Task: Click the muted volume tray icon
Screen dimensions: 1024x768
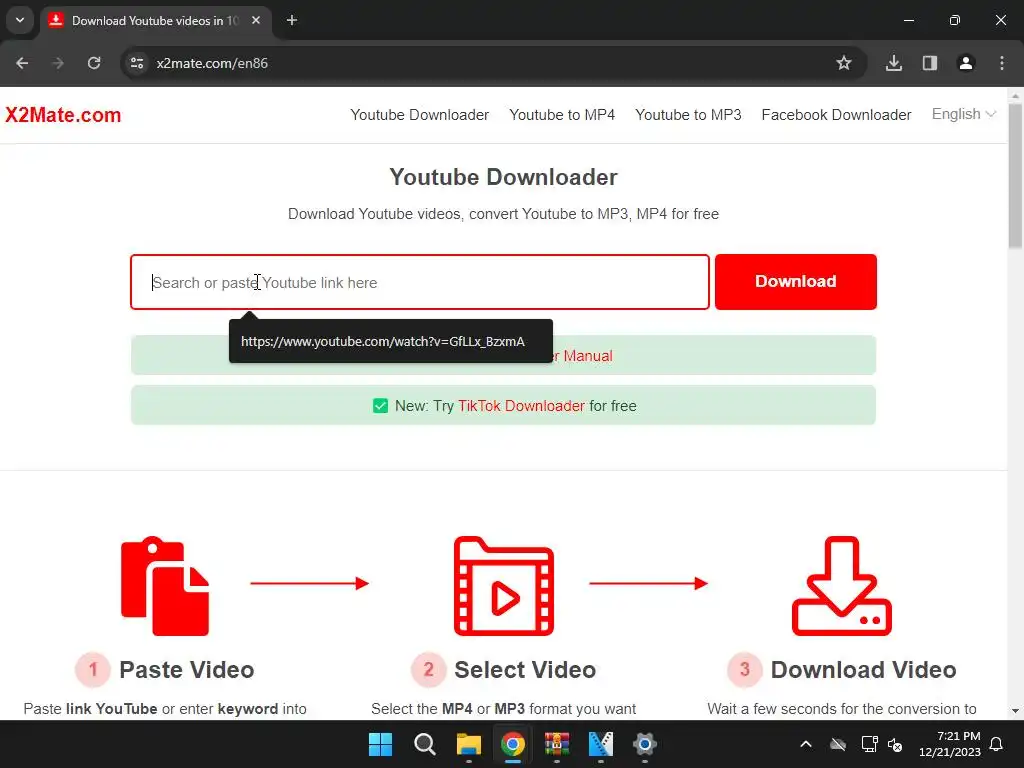Action: 895,744
